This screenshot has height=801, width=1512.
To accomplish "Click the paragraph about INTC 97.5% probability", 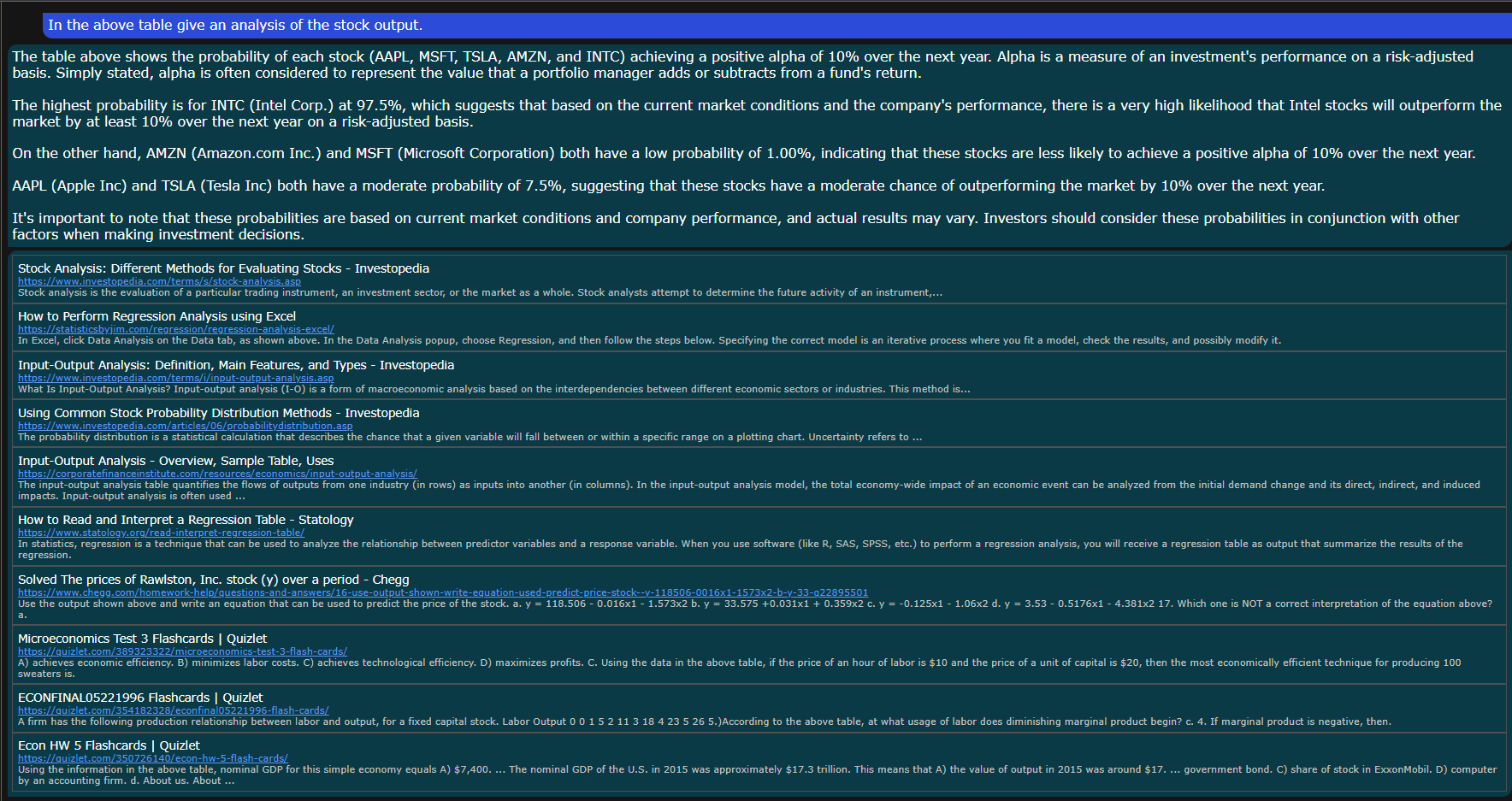I will pos(756,114).
